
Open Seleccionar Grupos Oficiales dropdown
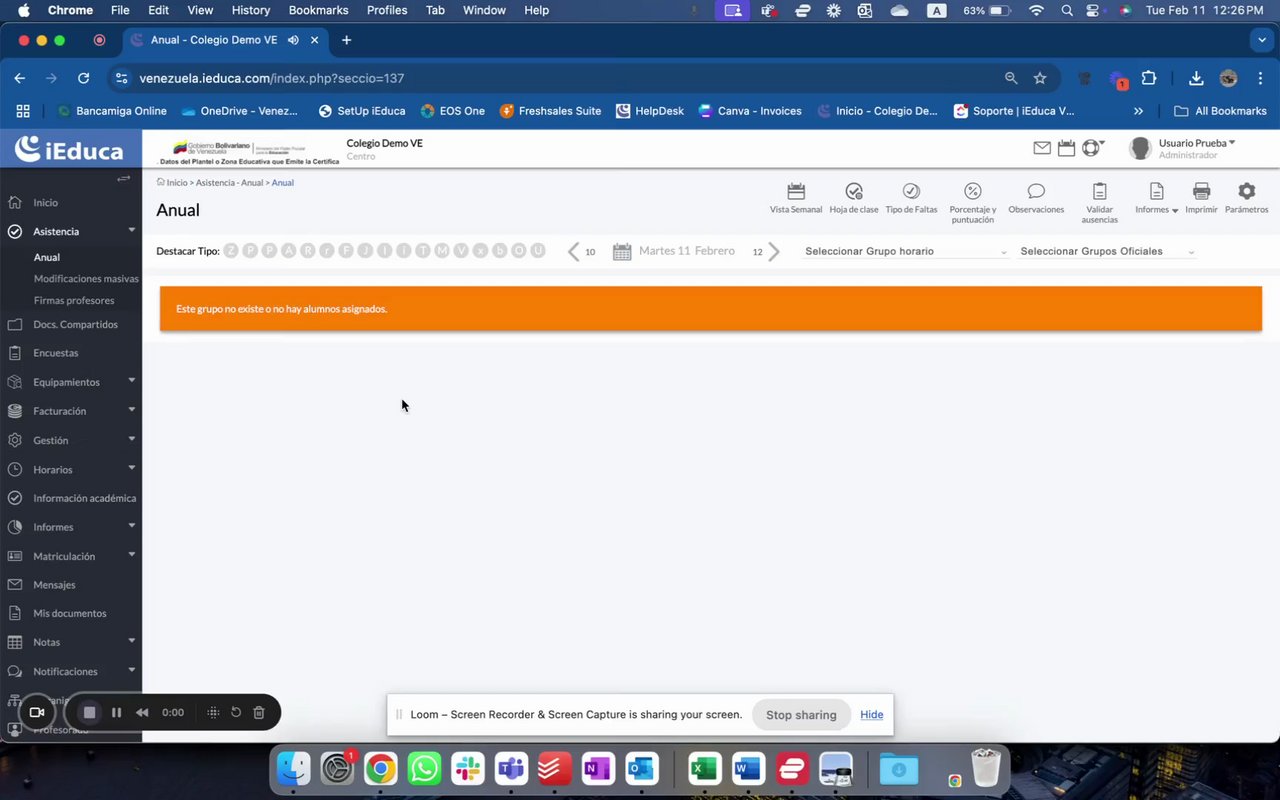(1107, 251)
